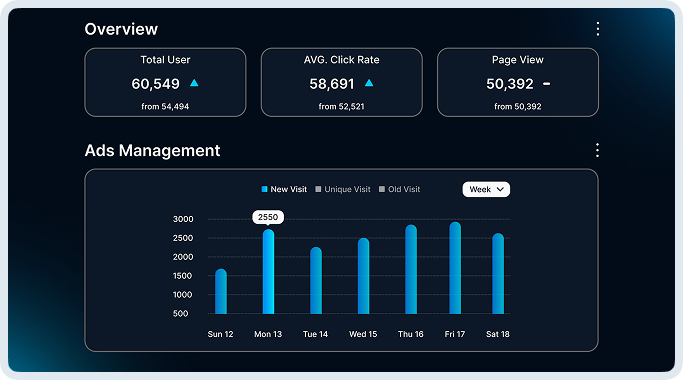Click the AVG. Click Rate up-trend triangle
The height and width of the screenshot is (380, 683).
tap(369, 83)
